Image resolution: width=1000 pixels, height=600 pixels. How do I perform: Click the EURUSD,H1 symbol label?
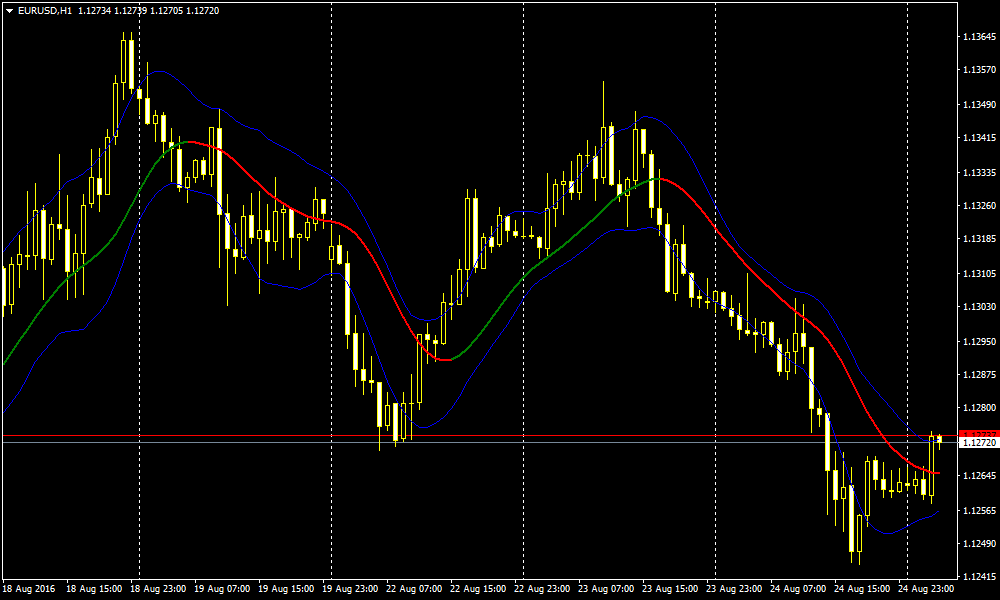[45, 10]
